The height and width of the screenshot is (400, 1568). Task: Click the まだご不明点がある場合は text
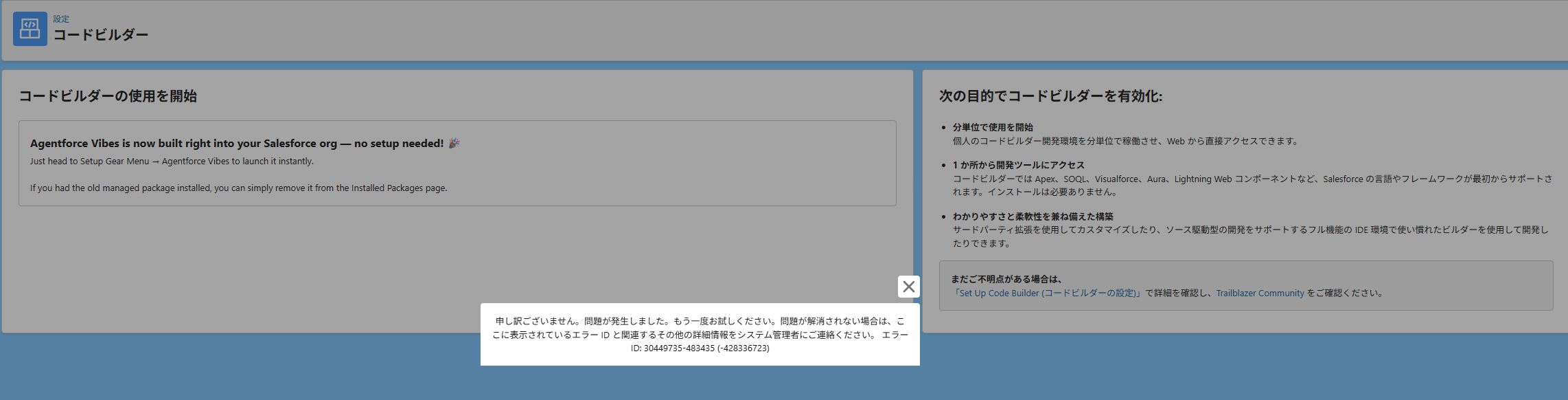click(x=1007, y=280)
